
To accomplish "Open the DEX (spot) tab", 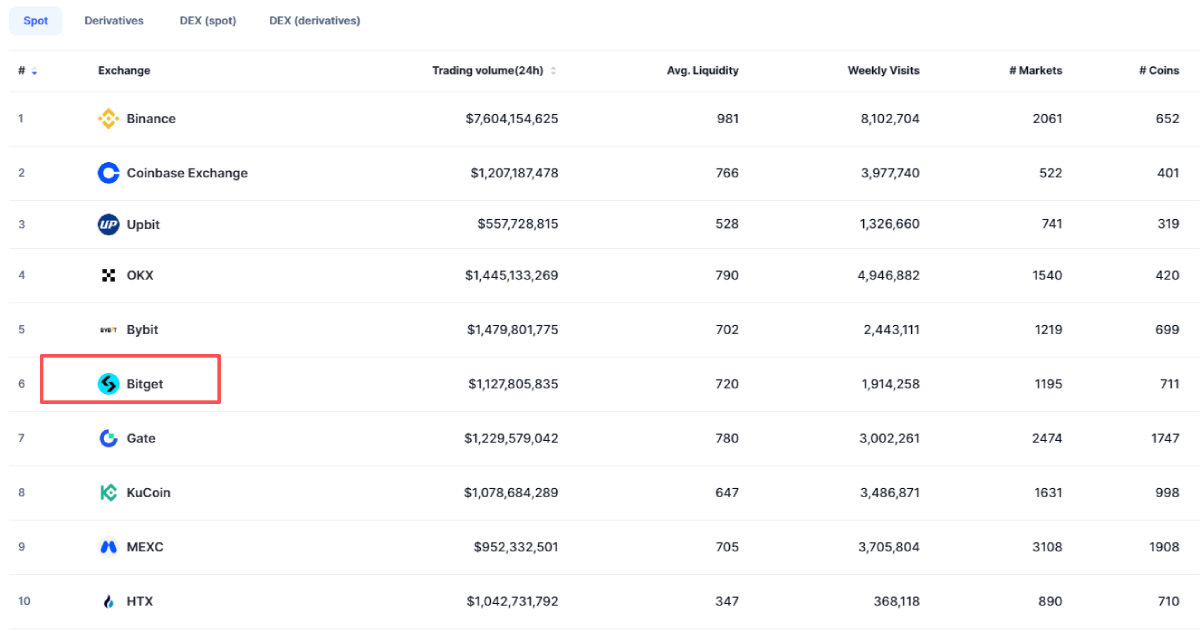I will click(208, 21).
